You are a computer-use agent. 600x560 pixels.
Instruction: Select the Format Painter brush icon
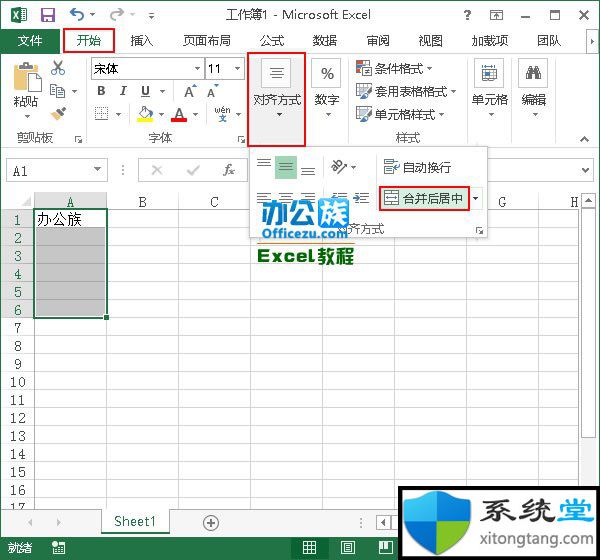tap(58, 113)
